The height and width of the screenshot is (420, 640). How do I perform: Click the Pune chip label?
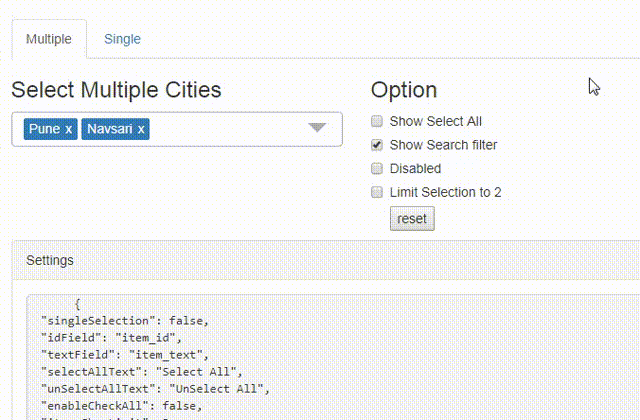pos(43,129)
